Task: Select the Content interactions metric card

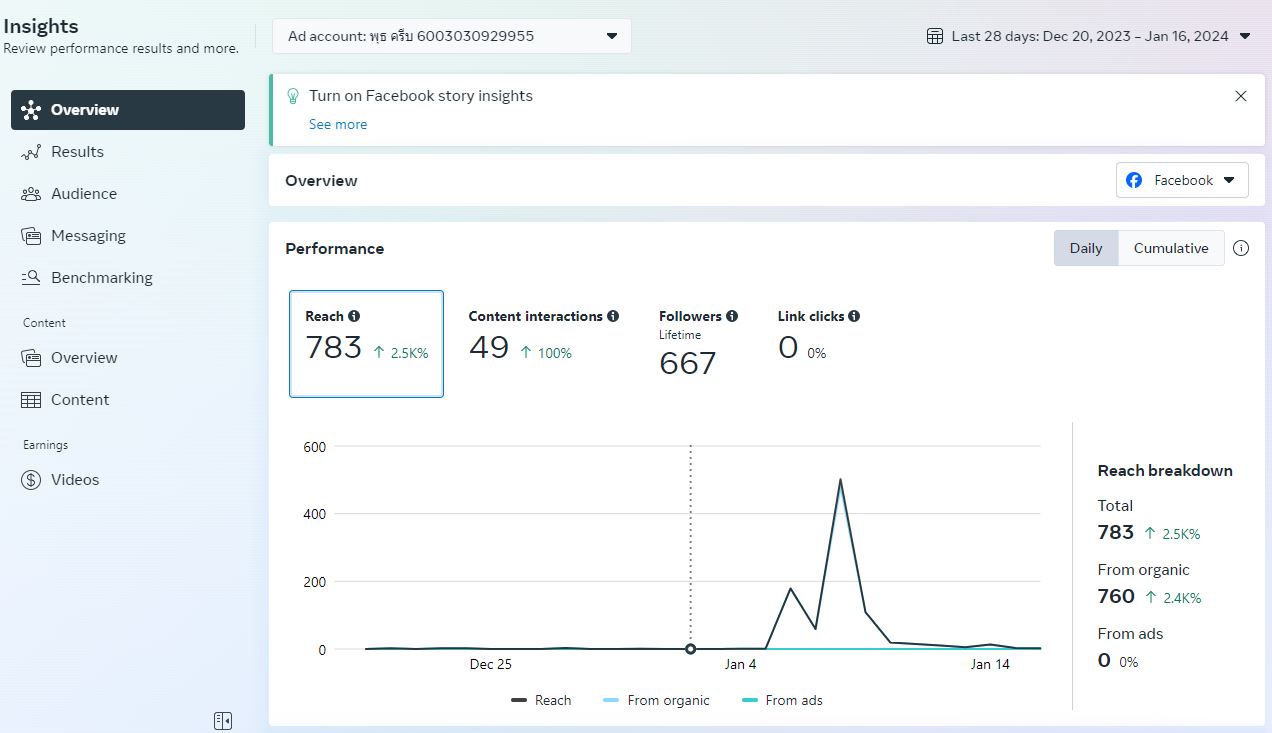Action: [544, 344]
